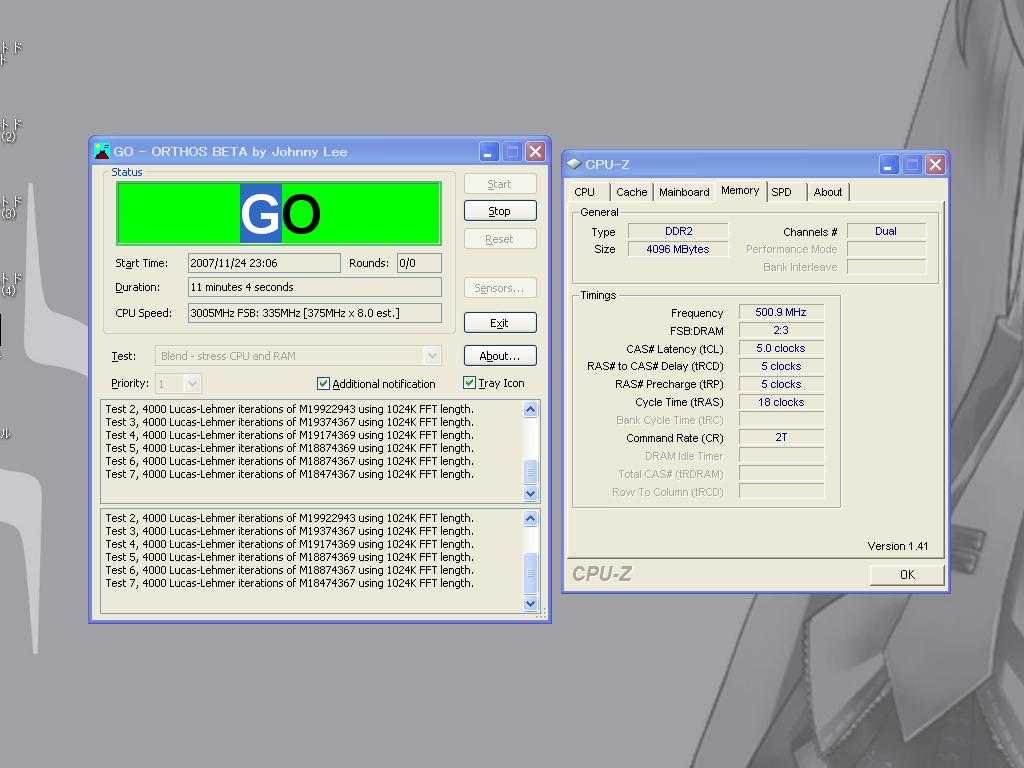Click Test 4 line in the upper log

289,436
